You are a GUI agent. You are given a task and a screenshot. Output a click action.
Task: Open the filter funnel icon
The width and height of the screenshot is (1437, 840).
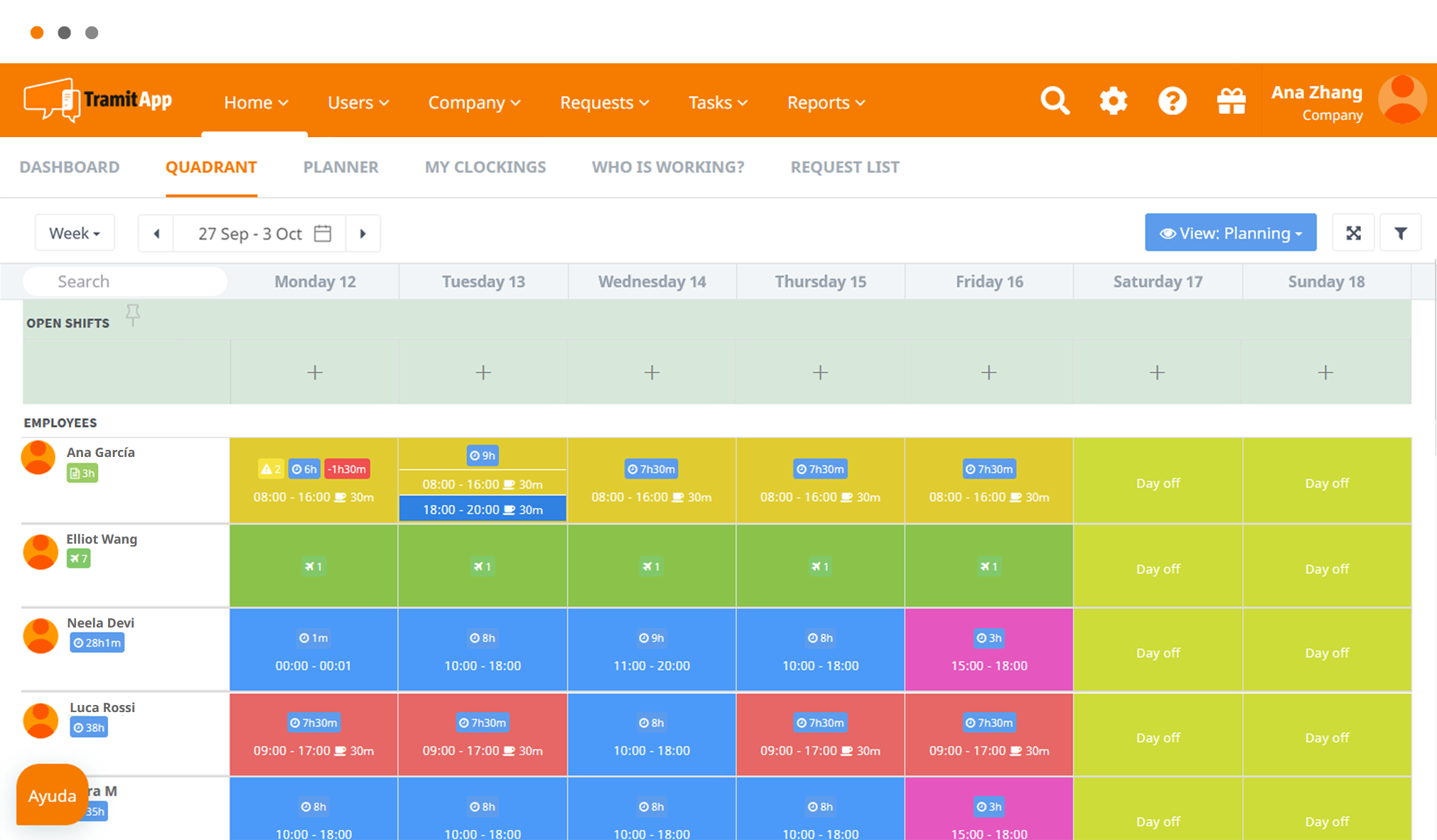[x=1400, y=233]
